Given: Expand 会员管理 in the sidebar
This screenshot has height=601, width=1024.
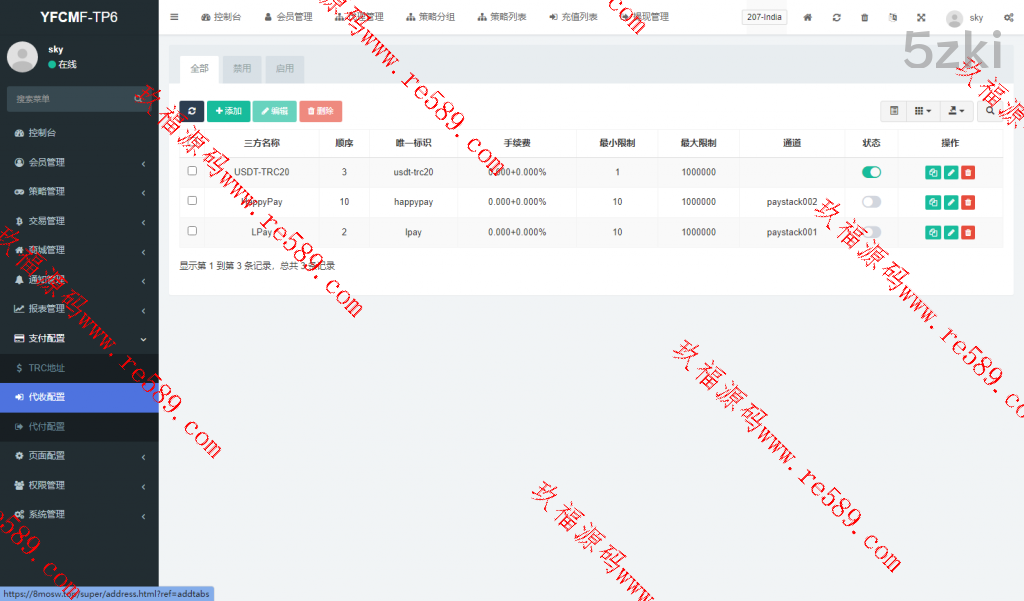Looking at the screenshot, I should [x=79, y=162].
